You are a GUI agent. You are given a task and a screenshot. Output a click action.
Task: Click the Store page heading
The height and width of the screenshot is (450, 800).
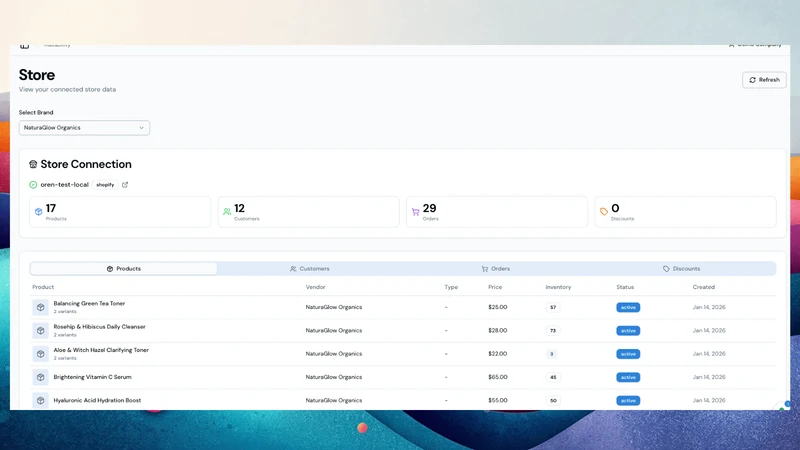pyautogui.click(x=37, y=75)
